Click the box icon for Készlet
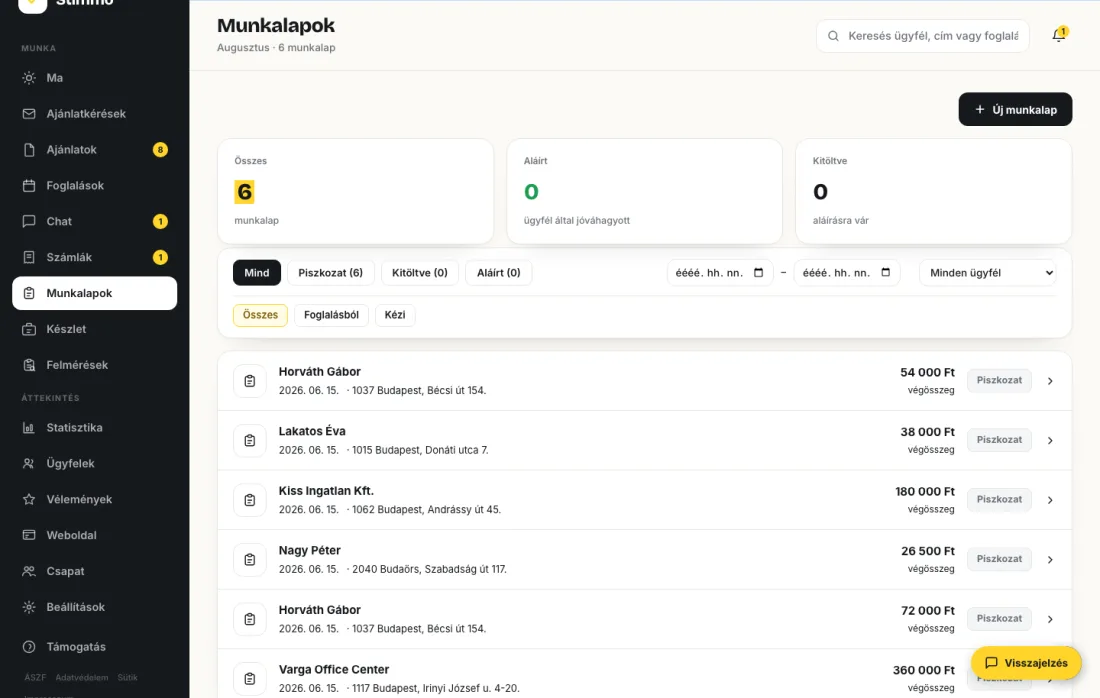 (29, 329)
